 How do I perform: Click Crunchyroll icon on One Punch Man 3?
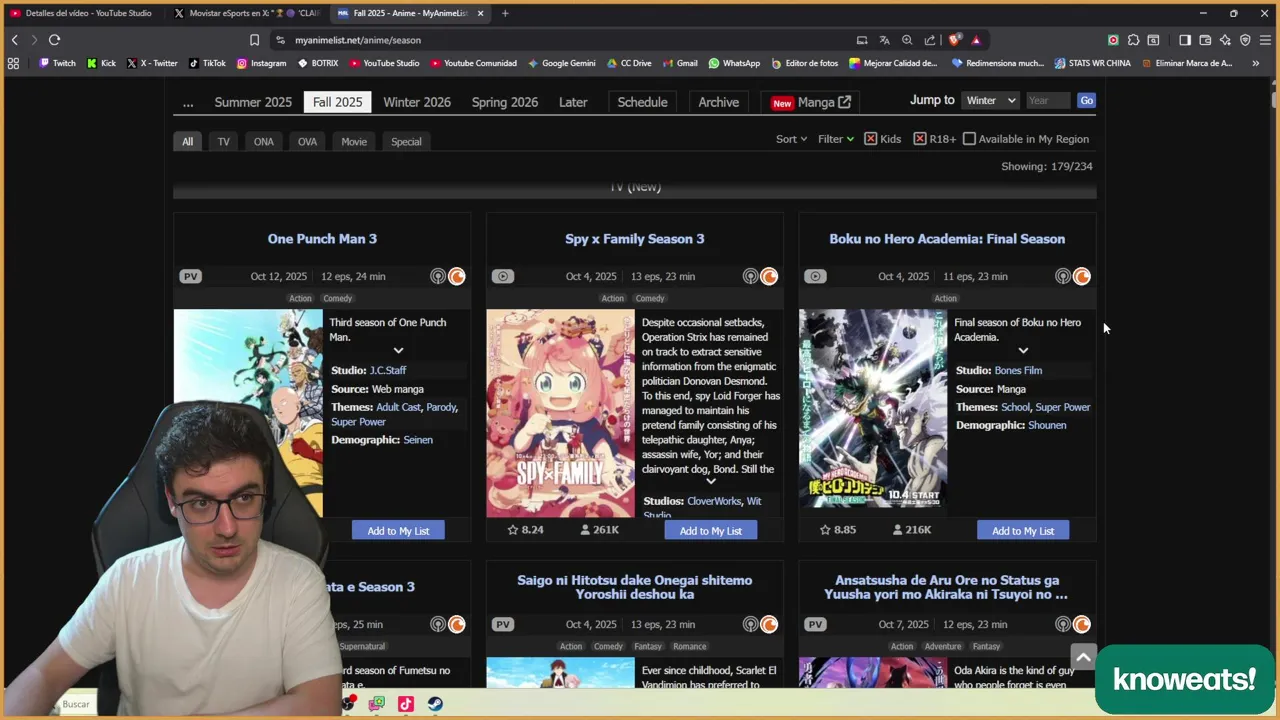click(457, 277)
